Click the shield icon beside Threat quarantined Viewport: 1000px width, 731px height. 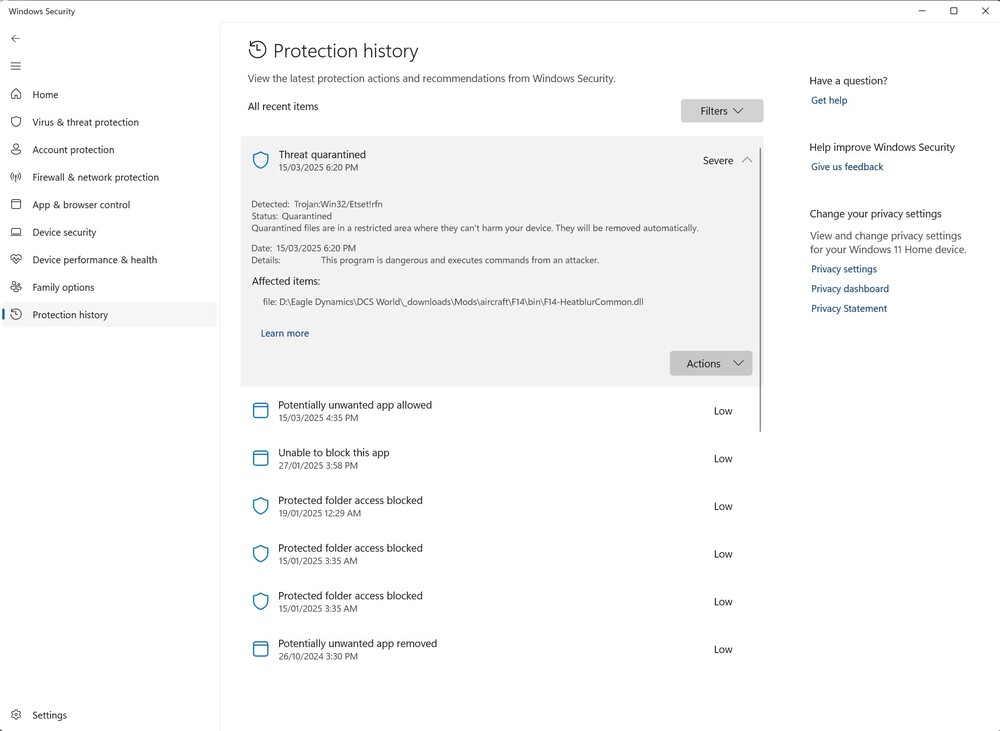point(261,160)
